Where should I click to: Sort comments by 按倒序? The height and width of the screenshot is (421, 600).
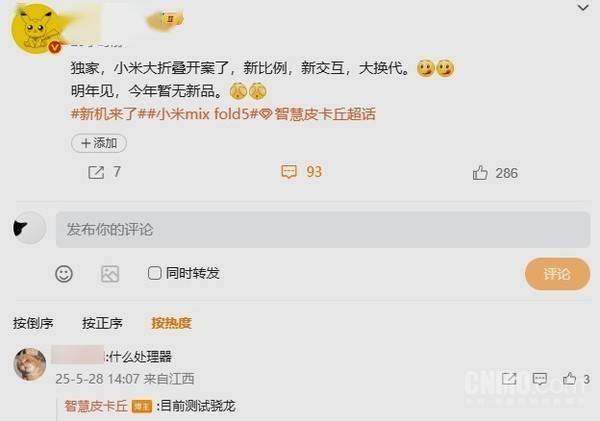33,323
